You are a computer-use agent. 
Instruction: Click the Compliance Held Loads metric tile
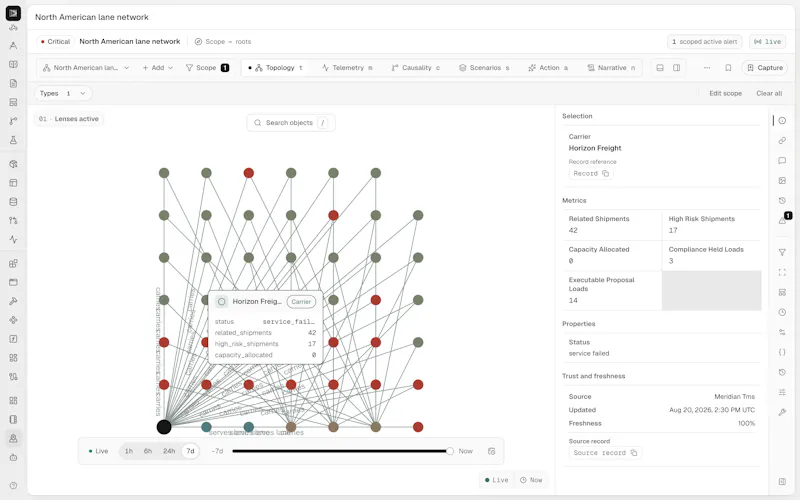pos(712,255)
